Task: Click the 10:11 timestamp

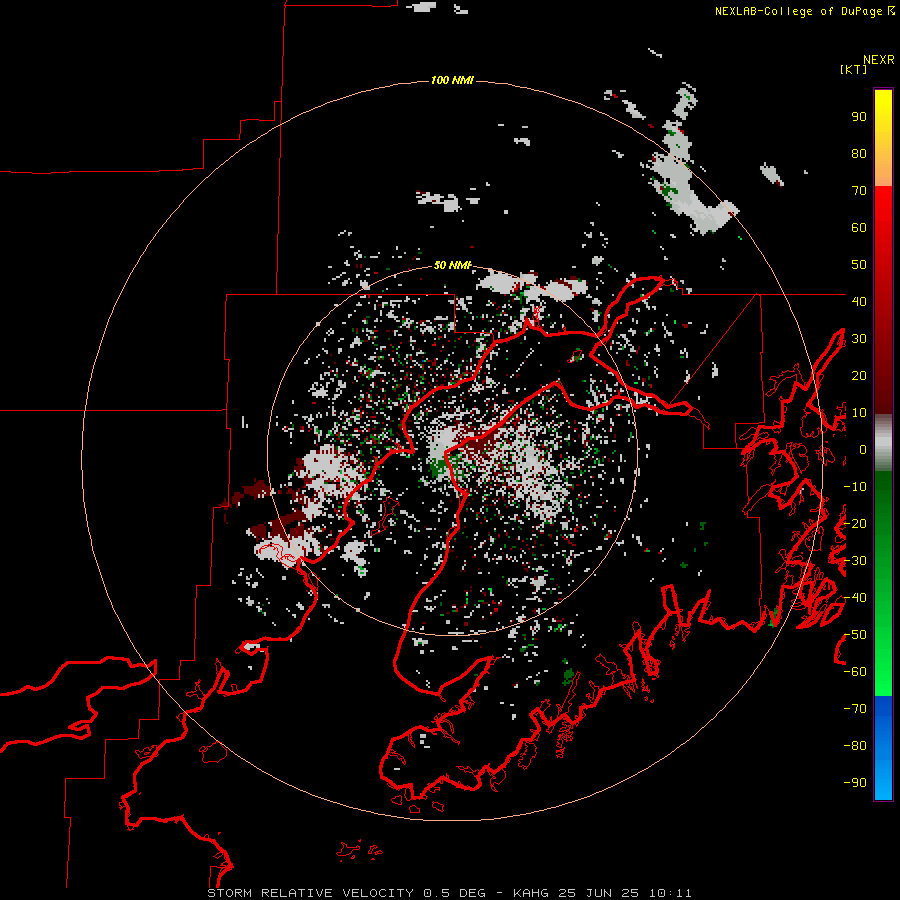Action: (670, 893)
